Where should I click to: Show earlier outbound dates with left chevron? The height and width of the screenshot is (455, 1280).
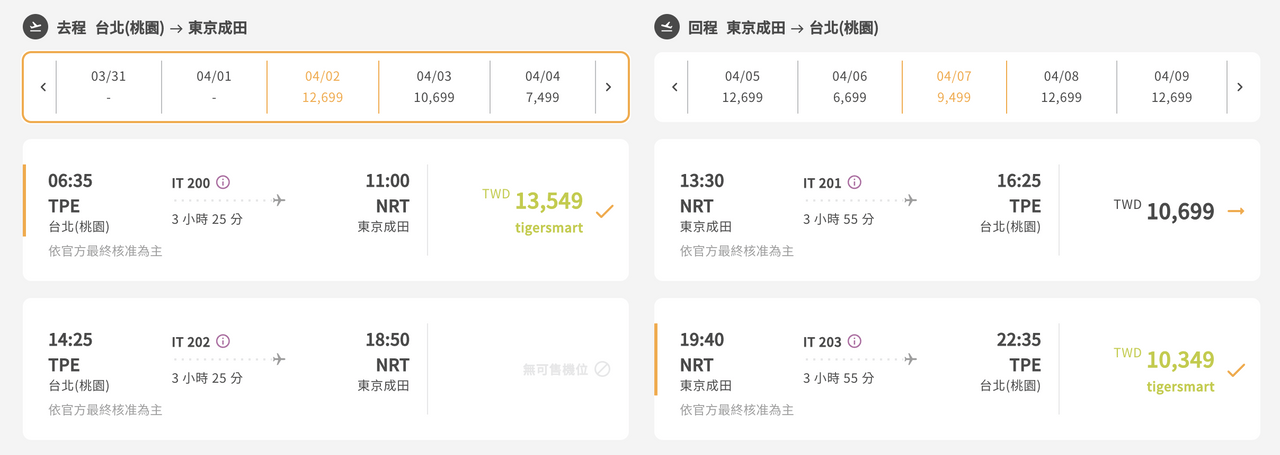click(x=43, y=87)
